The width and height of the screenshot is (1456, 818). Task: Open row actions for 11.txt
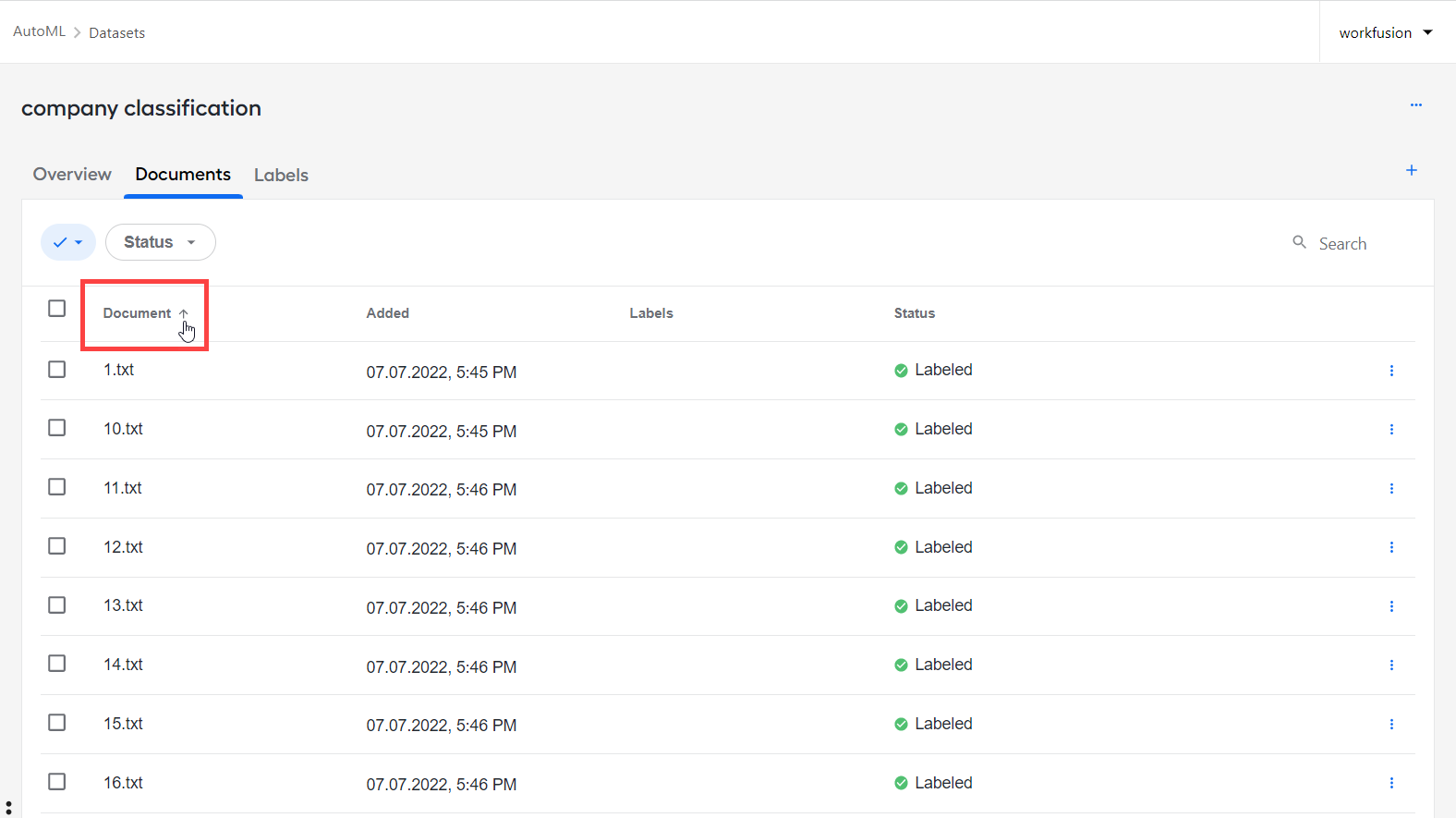(x=1391, y=489)
